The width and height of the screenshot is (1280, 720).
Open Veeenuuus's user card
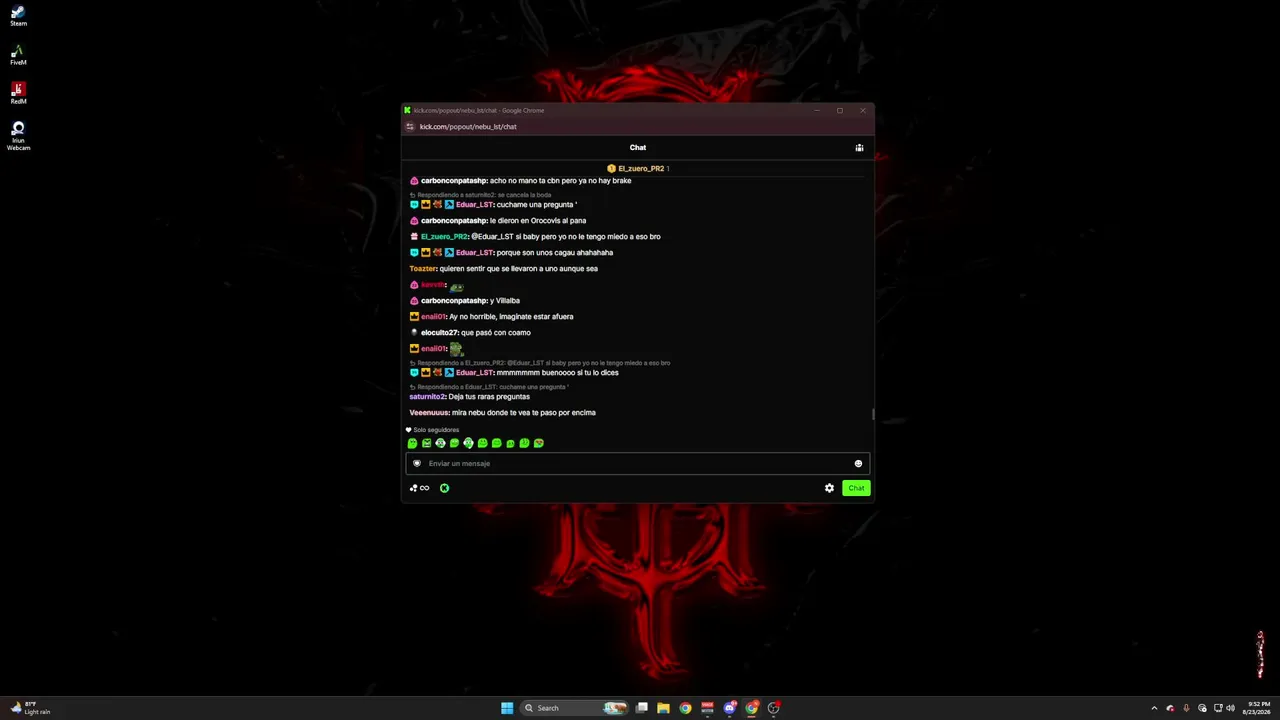429,413
